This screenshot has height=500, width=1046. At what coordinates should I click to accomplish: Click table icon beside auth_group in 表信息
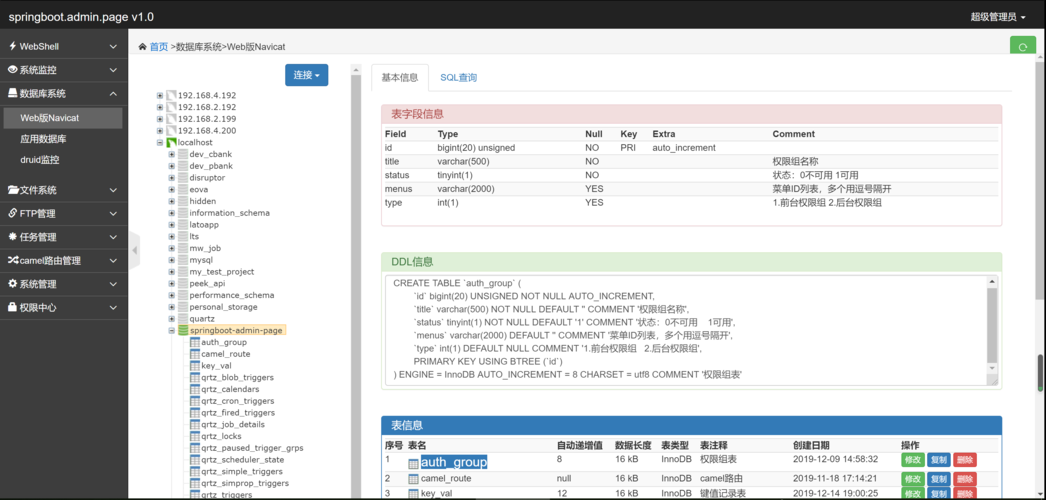click(x=414, y=463)
